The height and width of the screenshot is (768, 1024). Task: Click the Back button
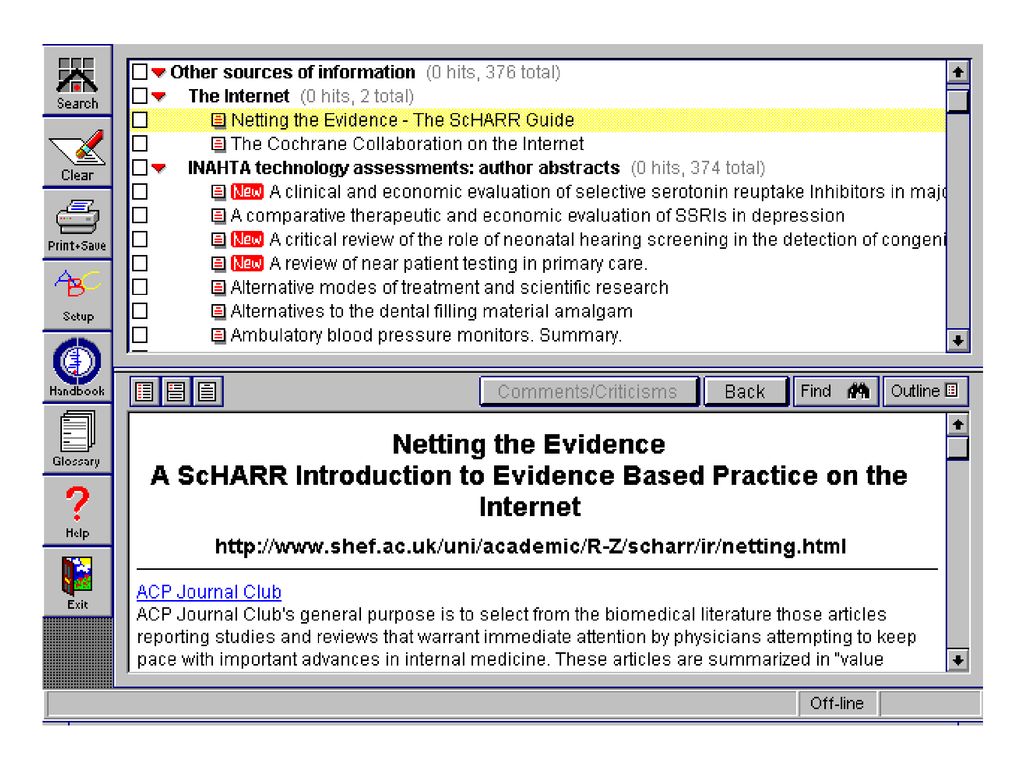(x=745, y=391)
